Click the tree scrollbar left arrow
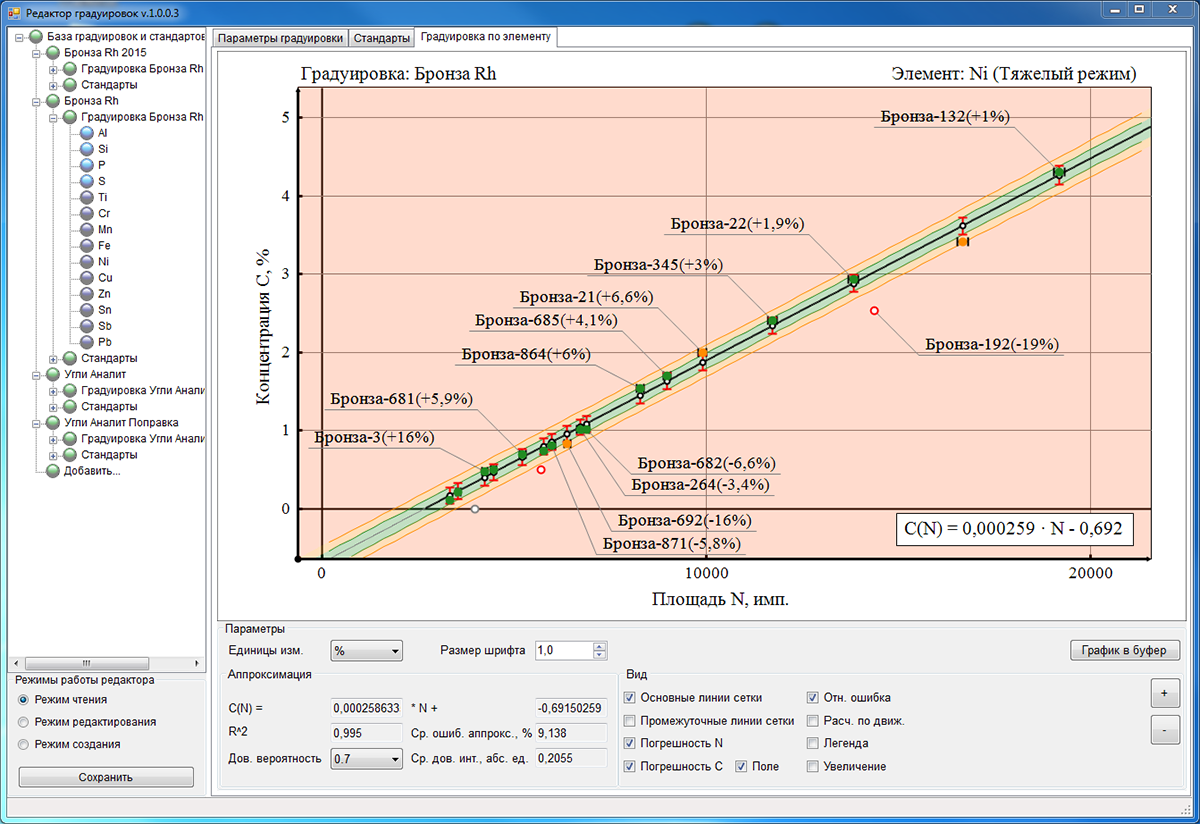The image size is (1200, 824). 14,663
